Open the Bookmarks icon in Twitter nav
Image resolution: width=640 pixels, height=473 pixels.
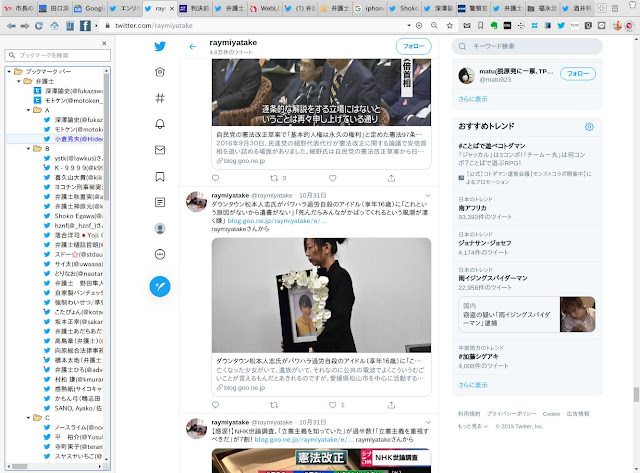160,176
